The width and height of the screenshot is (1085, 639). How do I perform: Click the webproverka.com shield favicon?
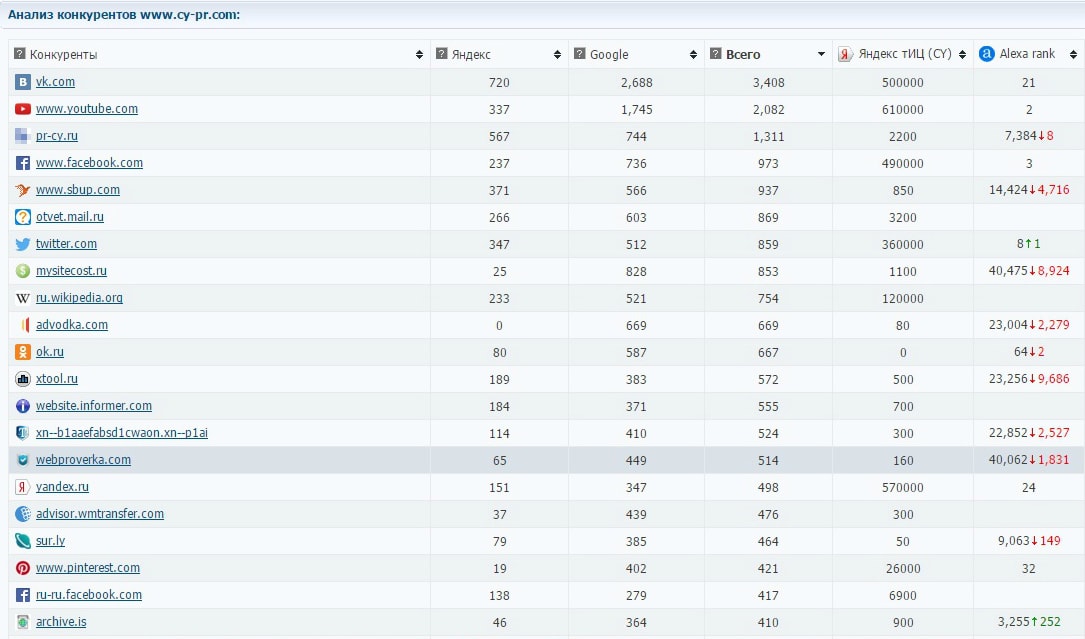[23, 460]
